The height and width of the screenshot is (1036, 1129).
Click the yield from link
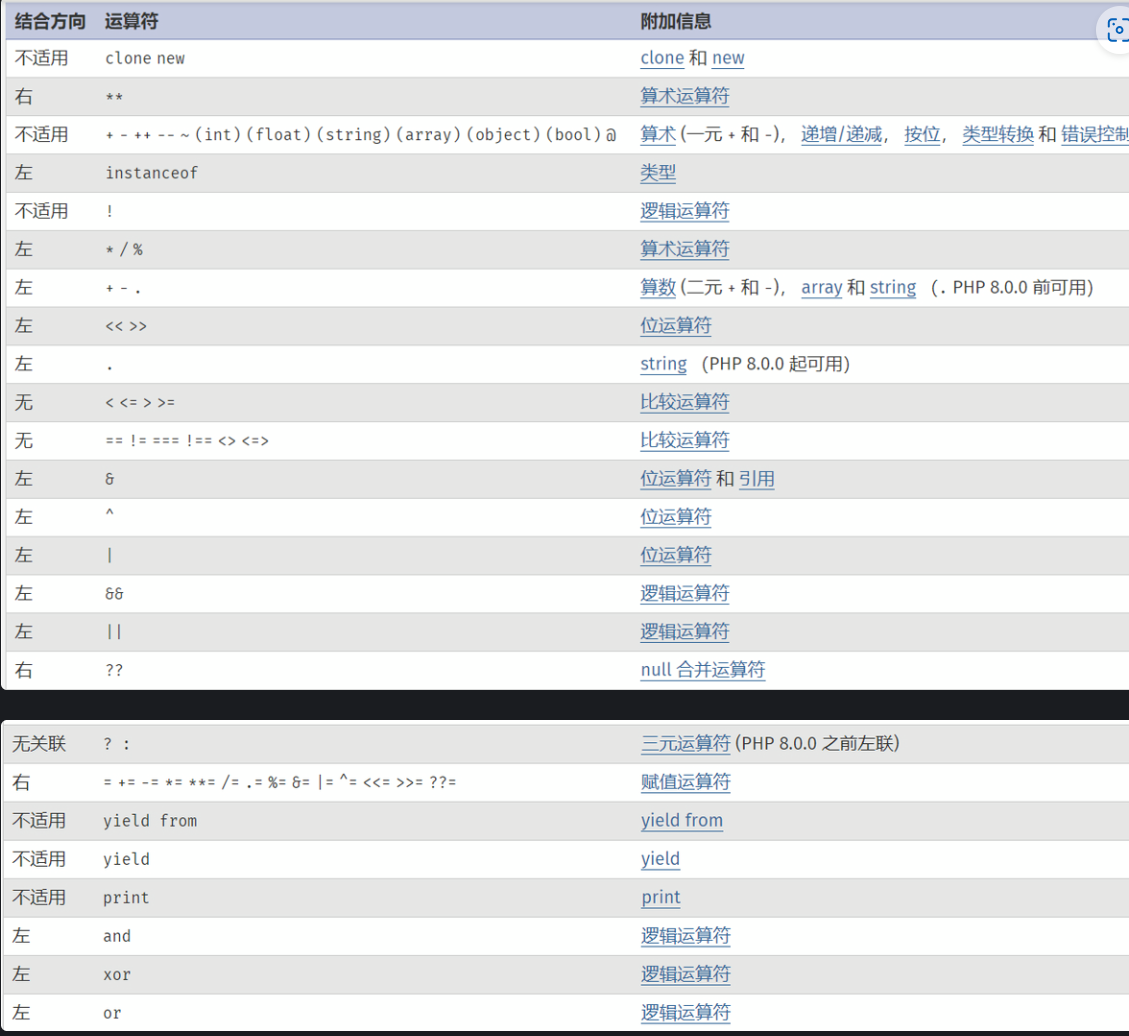tap(681, 820)
